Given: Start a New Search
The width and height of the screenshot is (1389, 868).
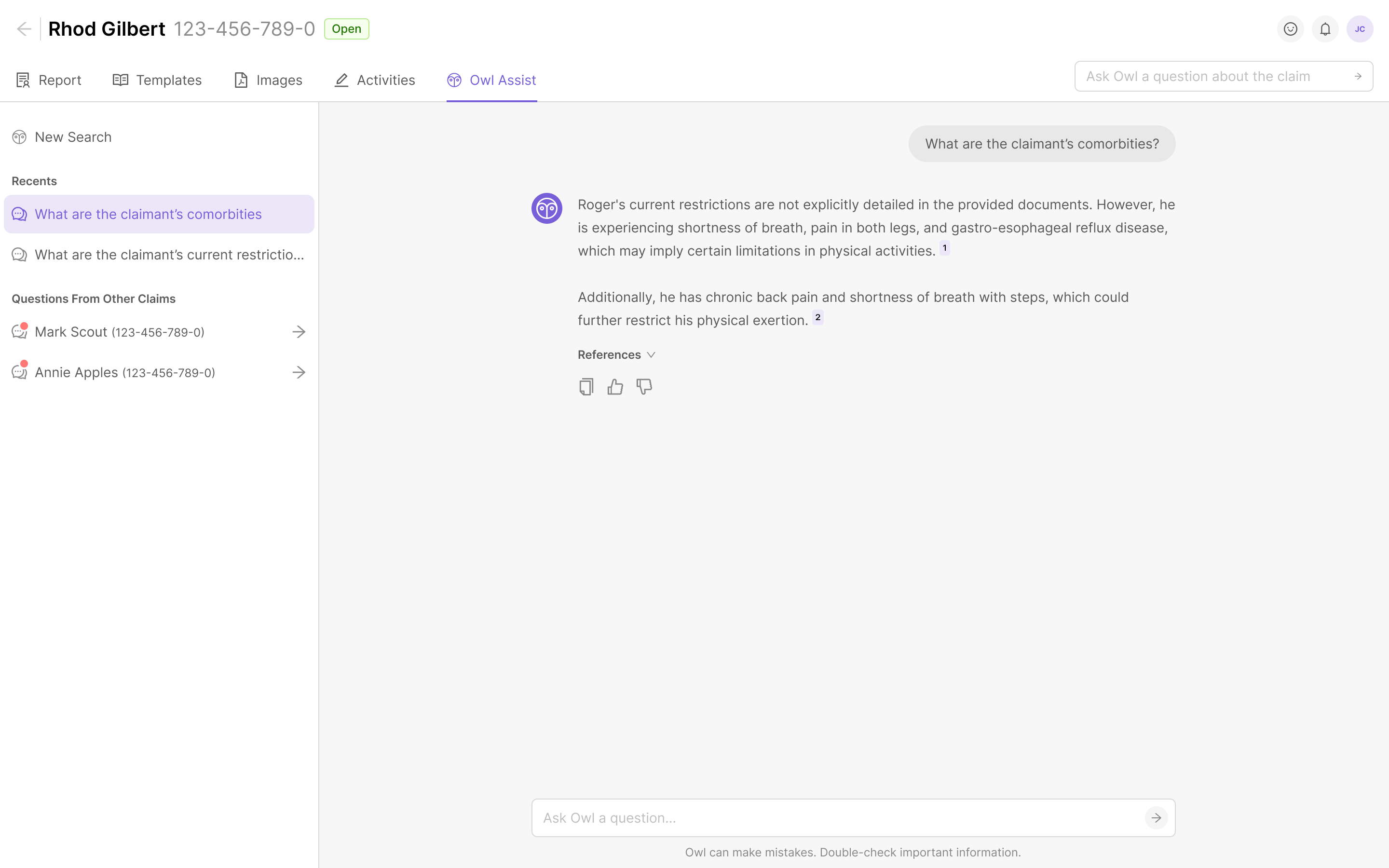Looking at the screenshot, I should click(x=62, y=137).
